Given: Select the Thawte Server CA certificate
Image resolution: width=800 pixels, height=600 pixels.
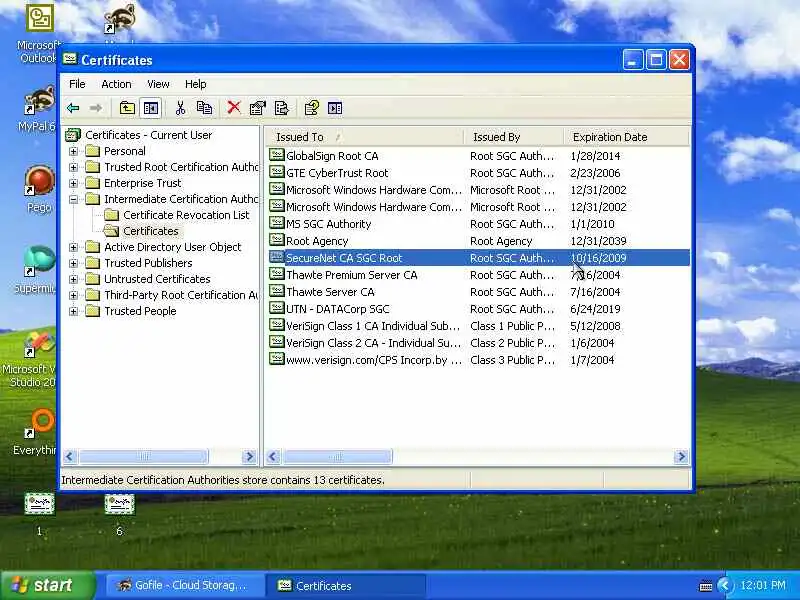Looking at the screenshot, I should pyautogui.click(x=330, y=292).
